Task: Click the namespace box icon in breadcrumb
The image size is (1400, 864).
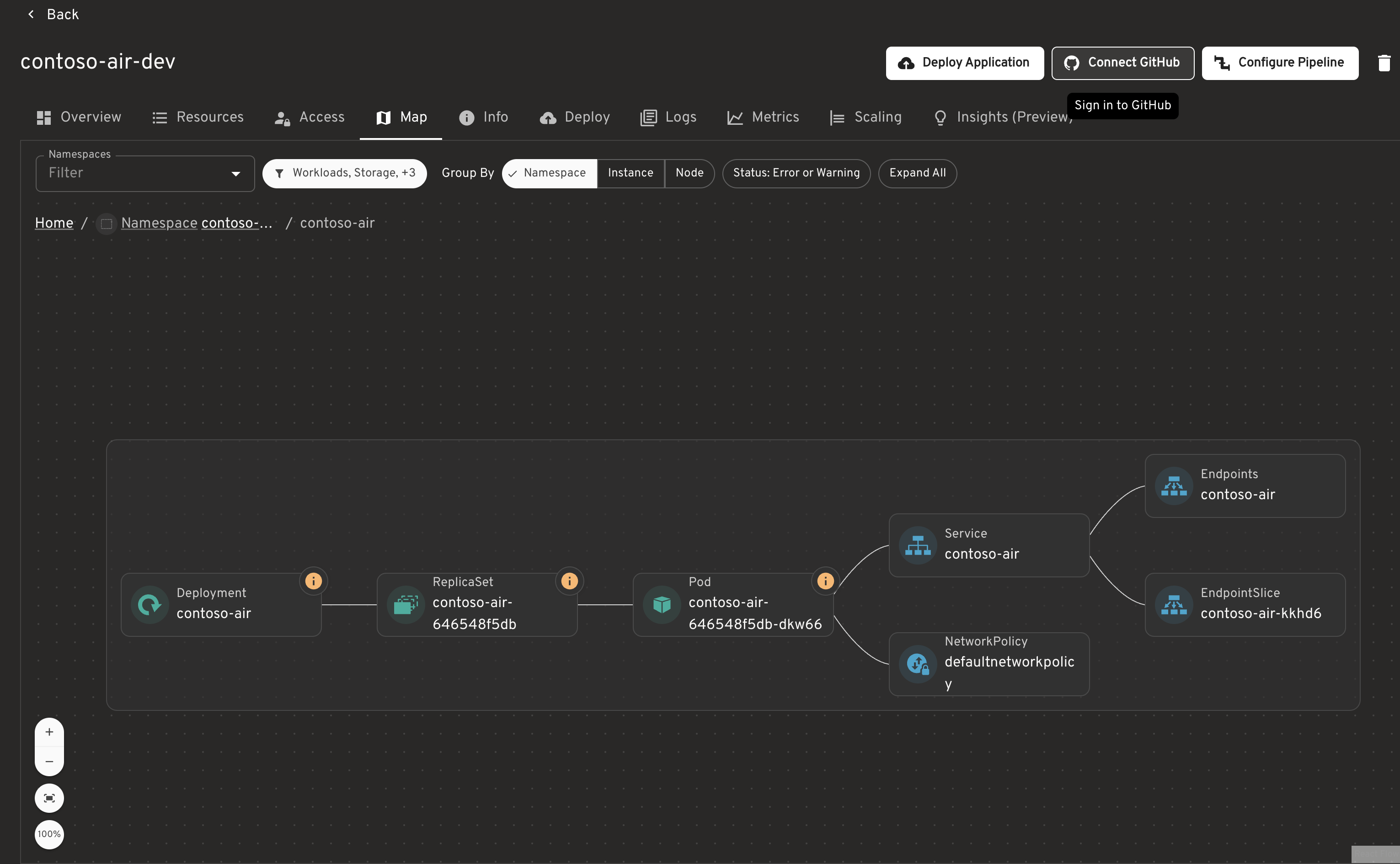Action: click(106, 224)
